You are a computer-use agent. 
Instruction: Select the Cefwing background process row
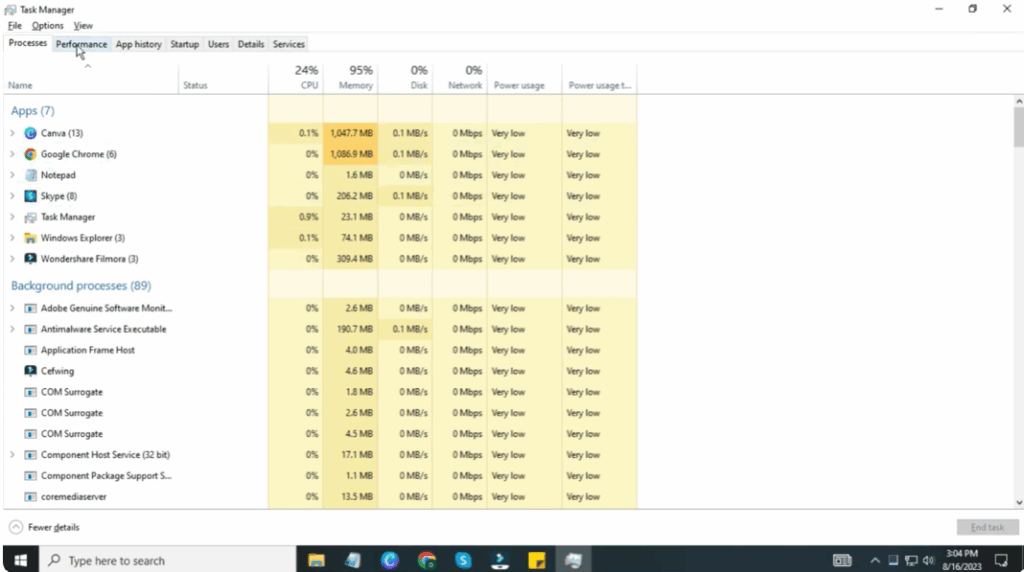320,371
